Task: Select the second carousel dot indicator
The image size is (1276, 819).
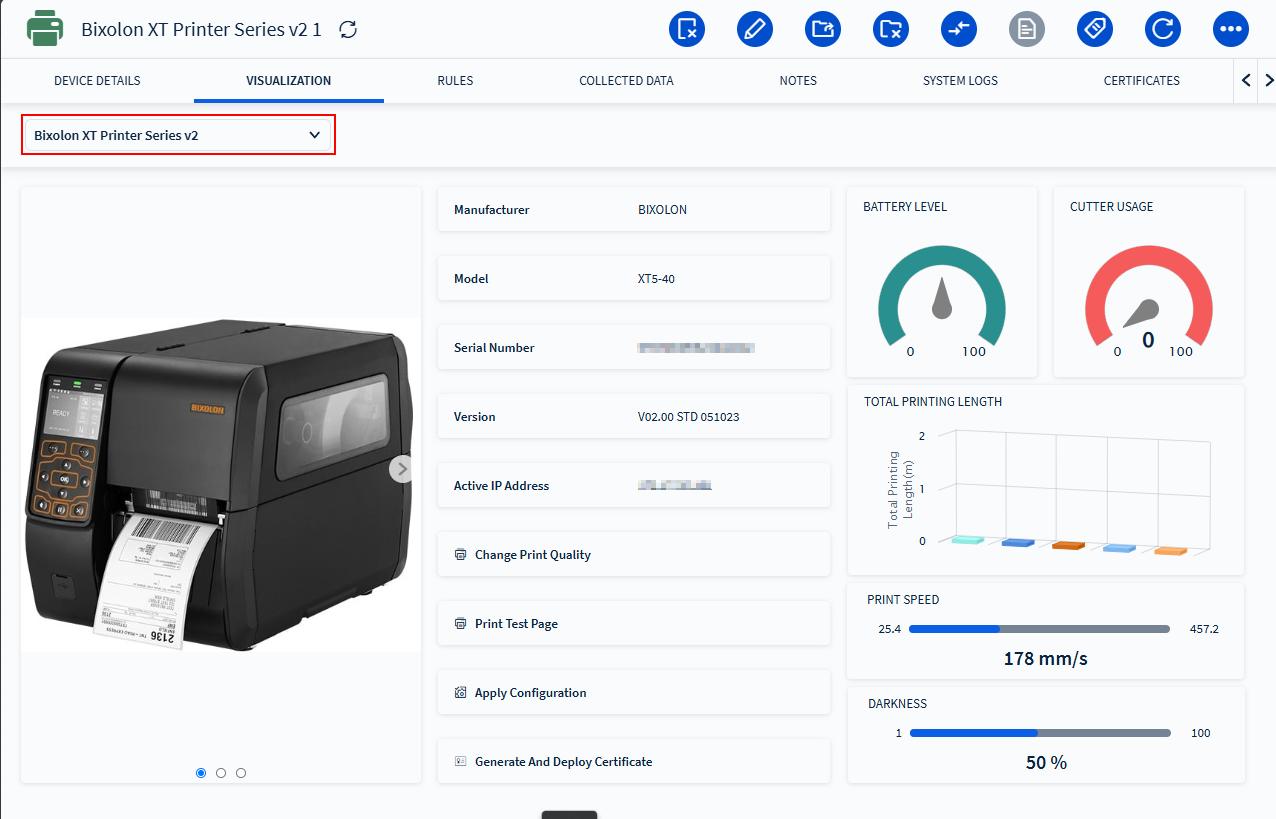Action: click(221, 773)
